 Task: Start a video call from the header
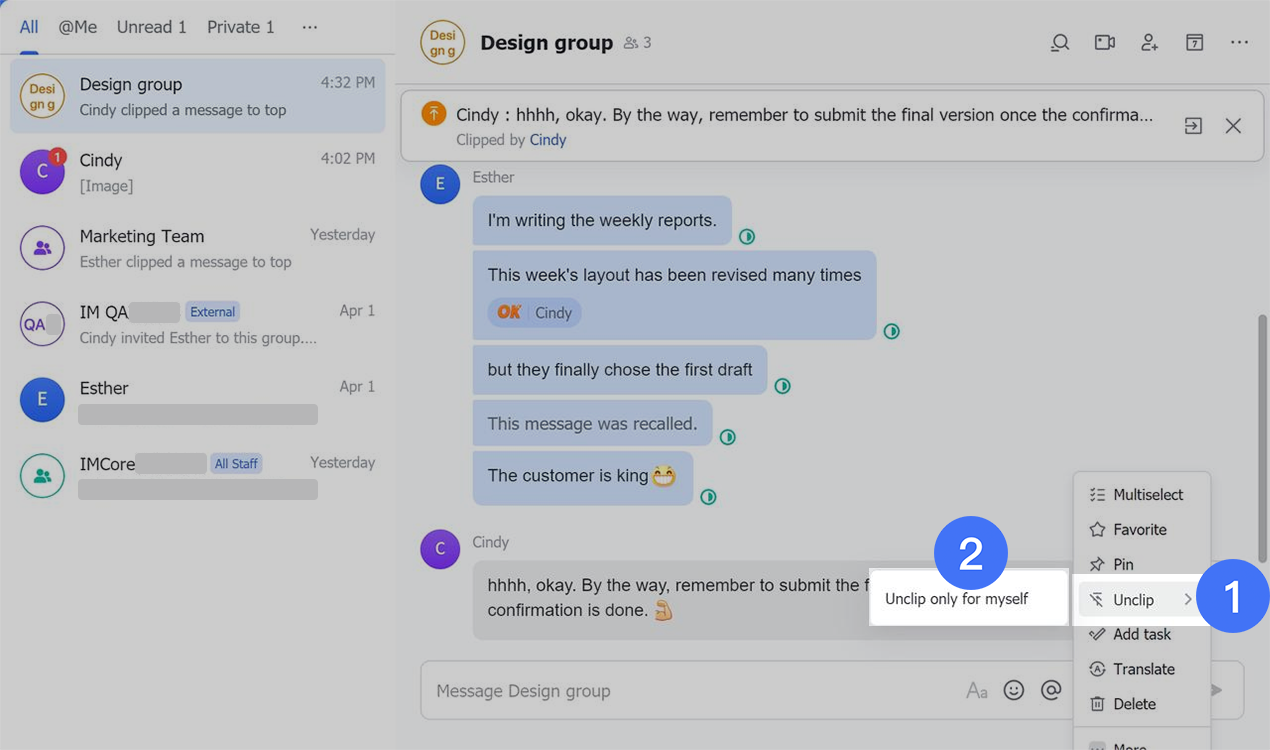pos(1104,42)
